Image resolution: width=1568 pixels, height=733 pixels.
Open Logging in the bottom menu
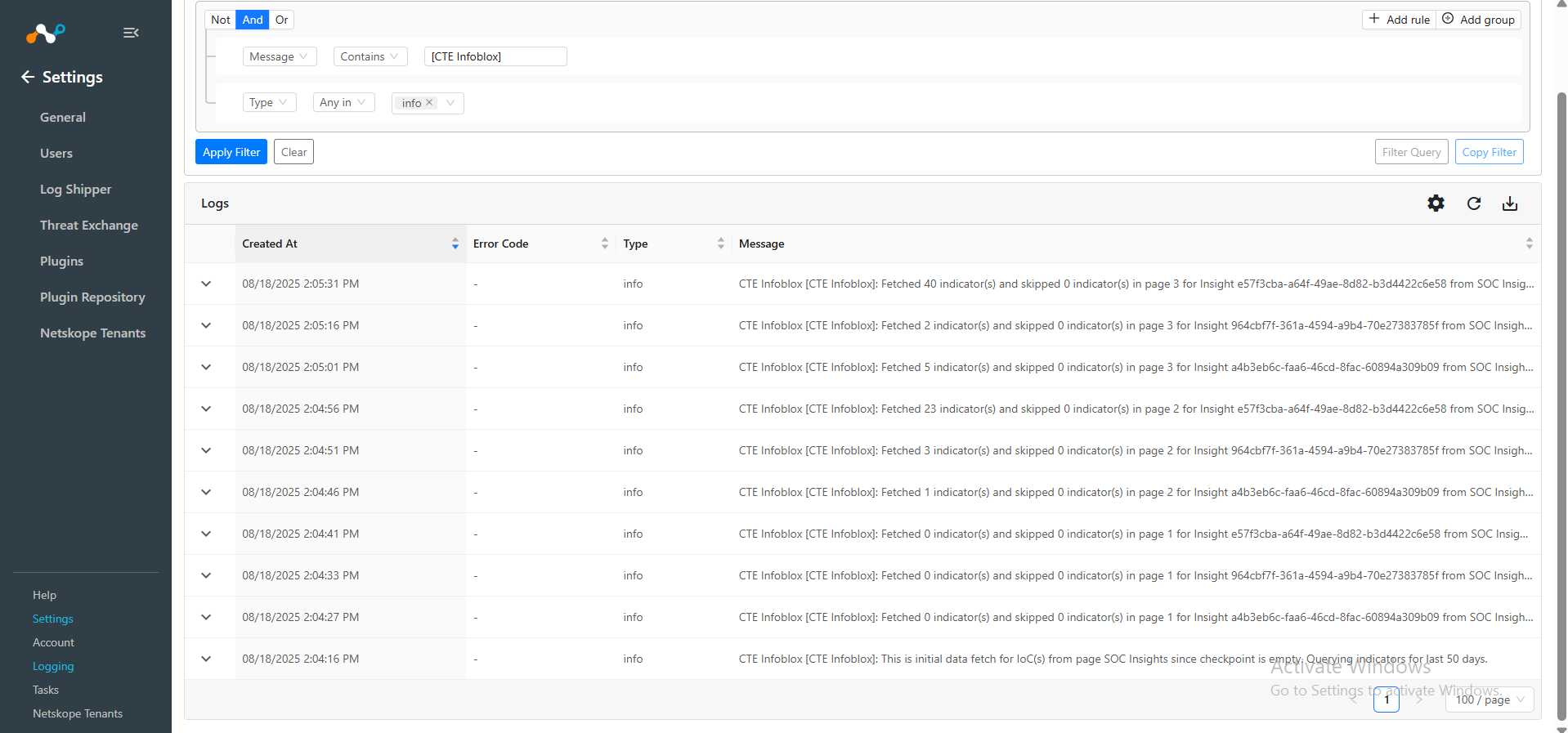pos(53,666)
